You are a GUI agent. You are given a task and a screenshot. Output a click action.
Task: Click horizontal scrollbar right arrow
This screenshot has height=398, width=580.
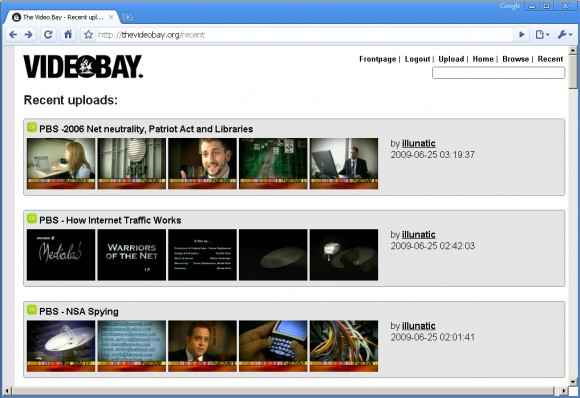pyautogui.click(x=564, y=390)
